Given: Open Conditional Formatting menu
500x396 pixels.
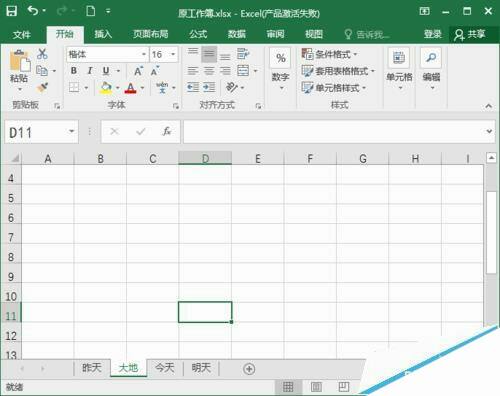Looking at the screenshot, I should point(329,54).
